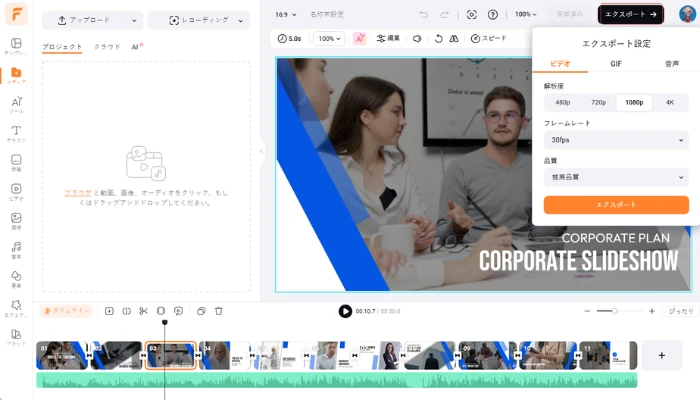This screenshot has height=400, width=700.
Task: Select the Audio export tab
Action: 671,64
